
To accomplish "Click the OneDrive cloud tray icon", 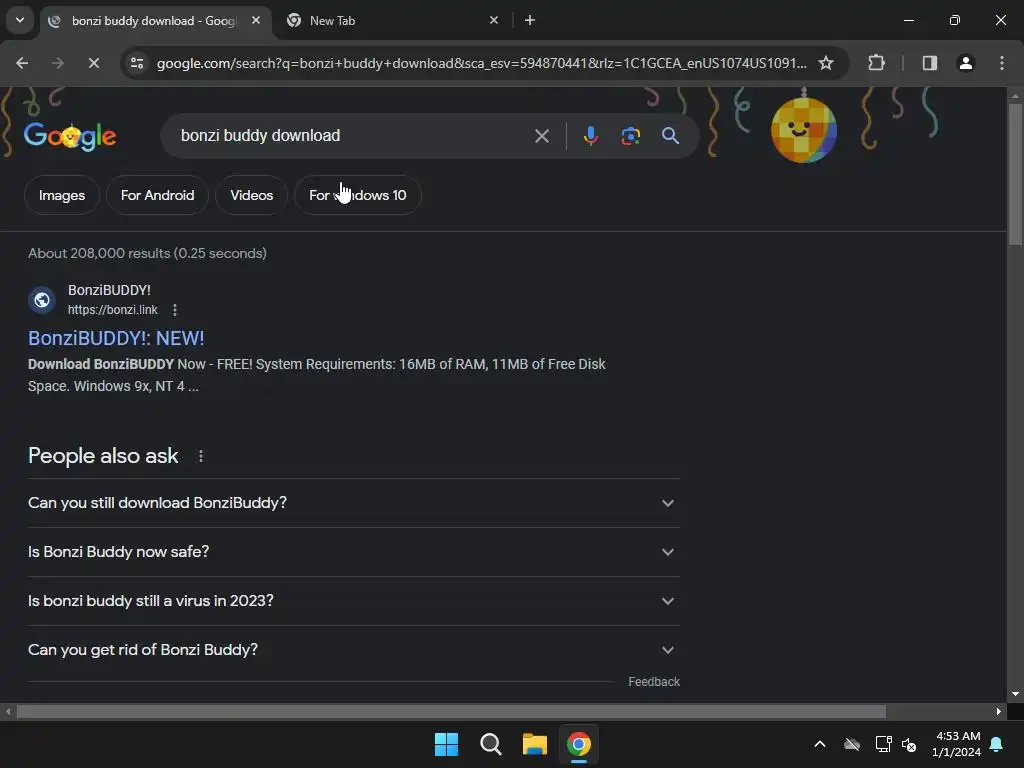I will (x=852, y=744).
